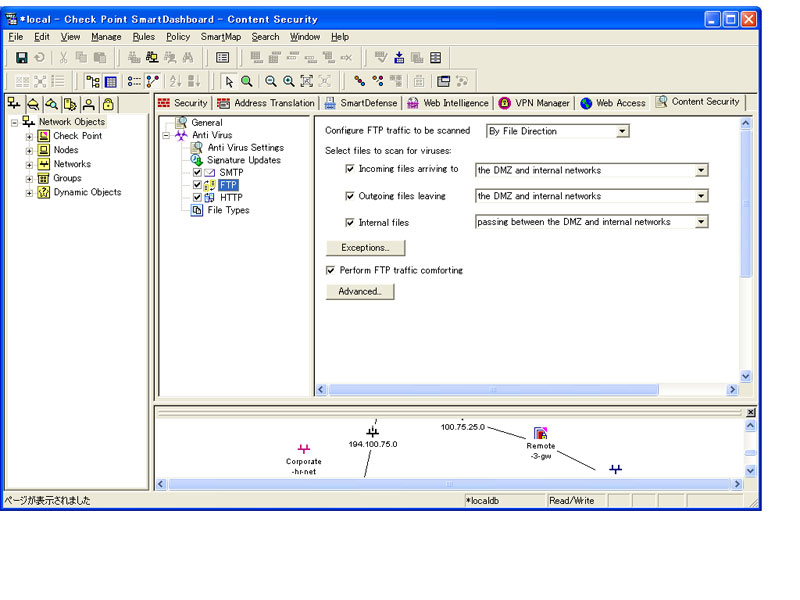Screen dimensions: 800x600
Task: Toggle the HTTP anti virus checkbox
Action: (197, 197)
